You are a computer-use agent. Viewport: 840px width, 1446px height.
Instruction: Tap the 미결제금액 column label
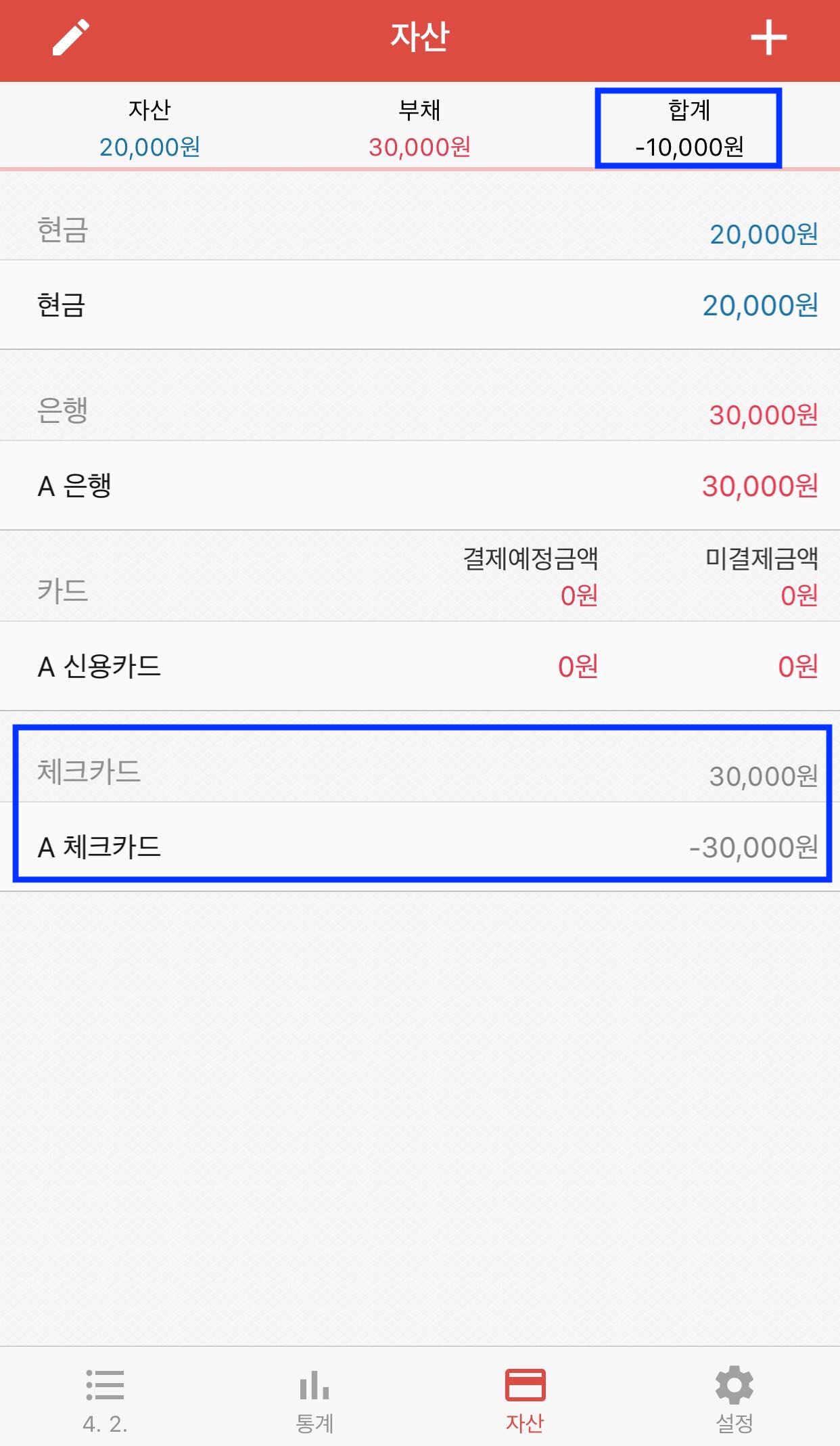click(x=762, y=559)
